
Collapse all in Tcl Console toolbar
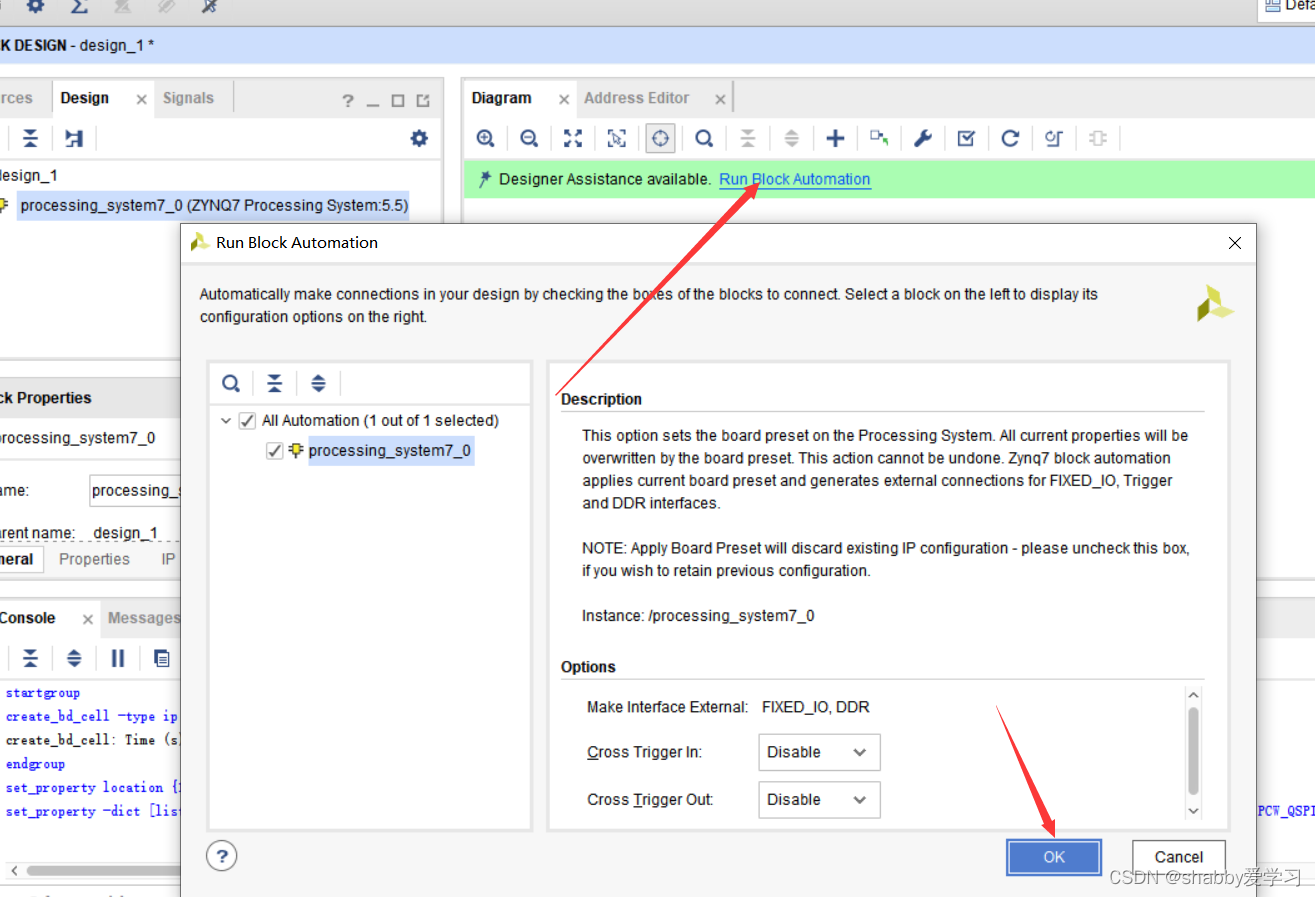coord(31,658)
